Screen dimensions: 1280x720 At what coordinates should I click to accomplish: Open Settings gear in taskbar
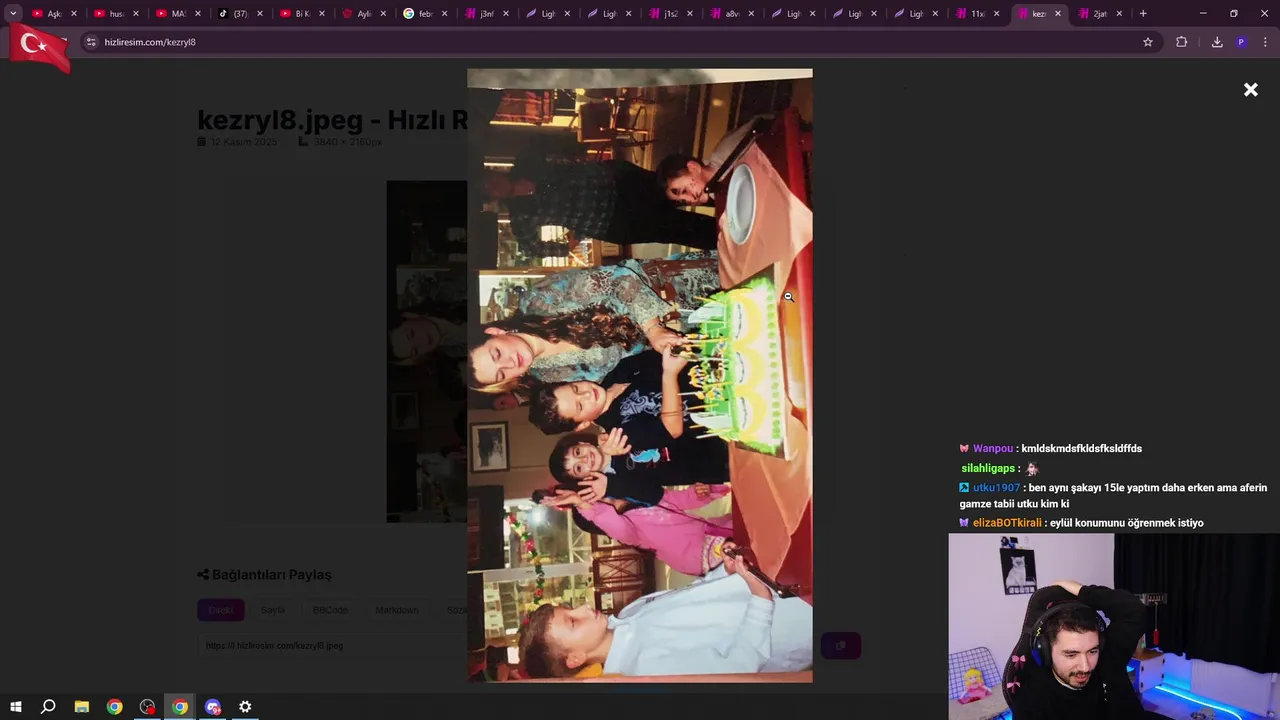(x=245, y=707)
